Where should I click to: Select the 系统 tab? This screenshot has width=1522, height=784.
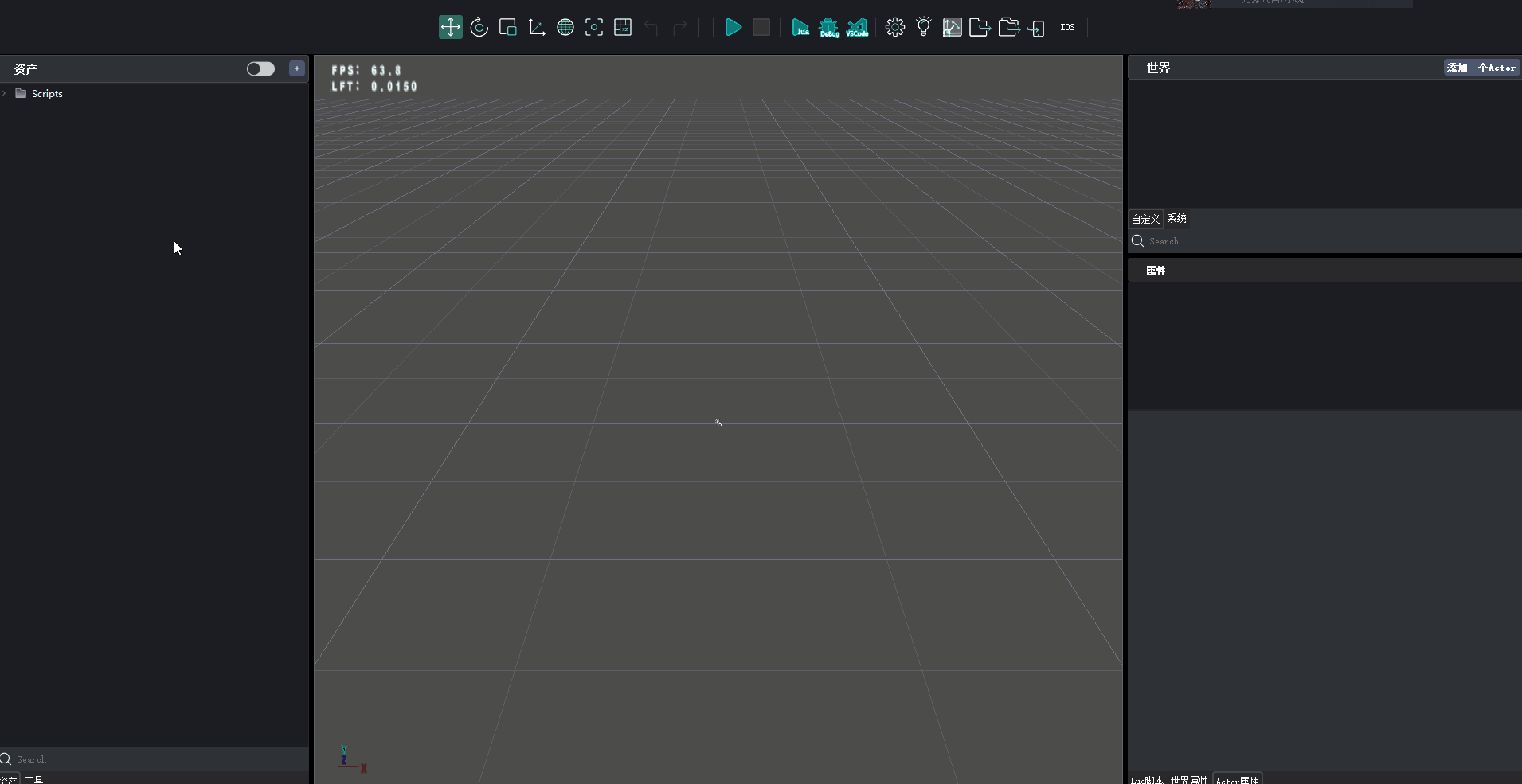(x=1177, y=218)
